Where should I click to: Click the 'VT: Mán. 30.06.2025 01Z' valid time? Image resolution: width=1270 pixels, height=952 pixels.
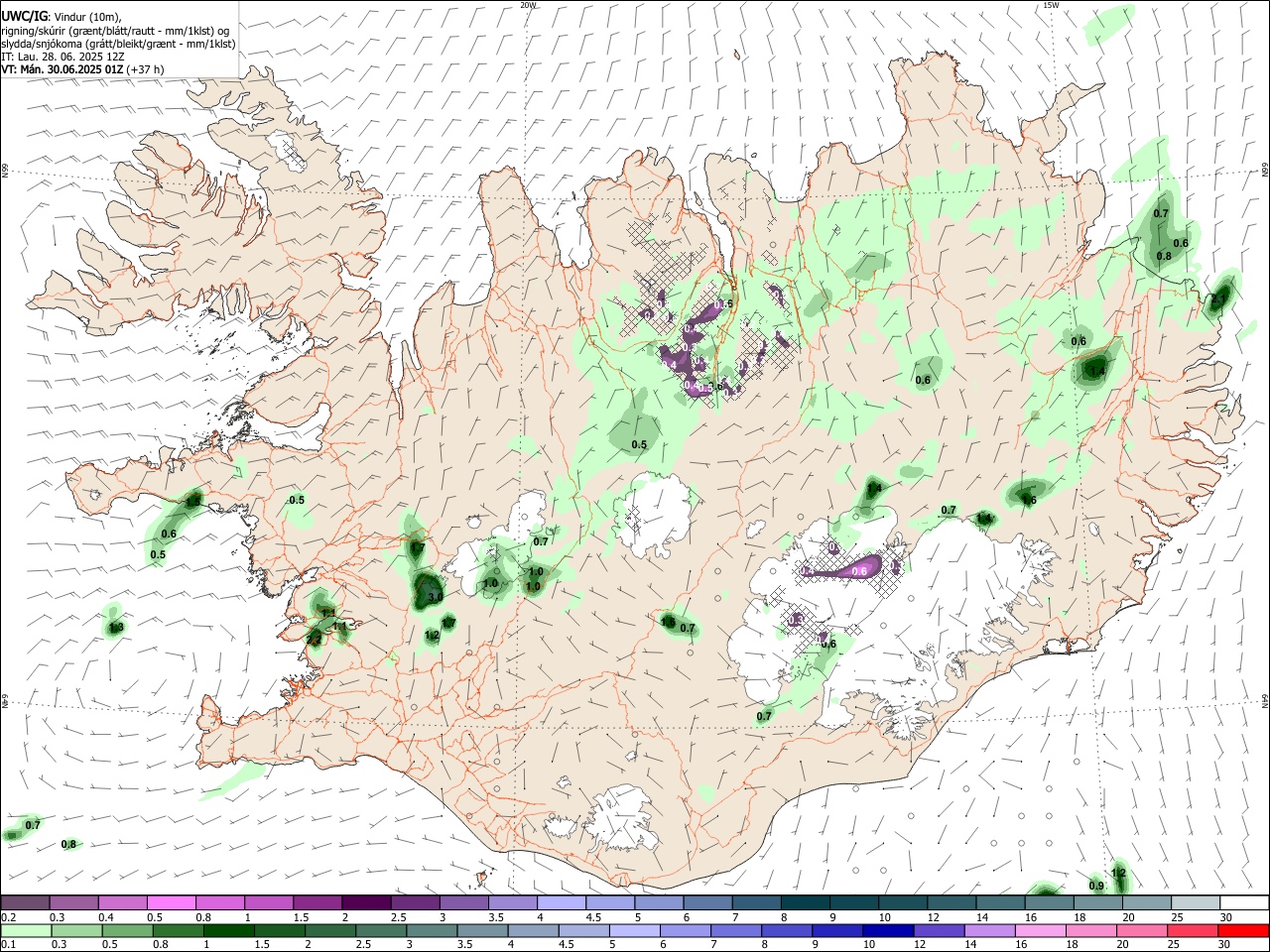(63, 69)
